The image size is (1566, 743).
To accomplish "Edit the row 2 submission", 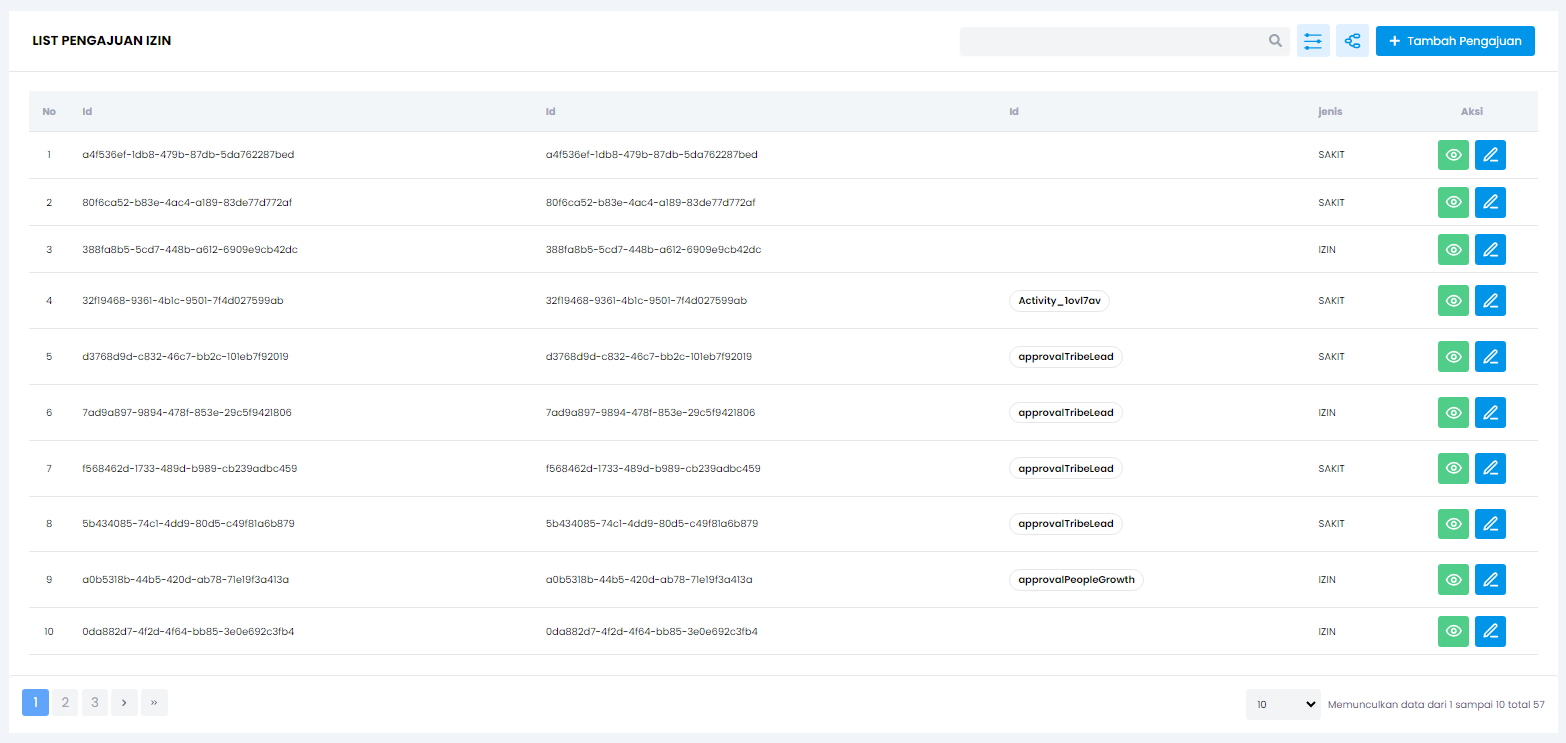I will [1490, 202].
